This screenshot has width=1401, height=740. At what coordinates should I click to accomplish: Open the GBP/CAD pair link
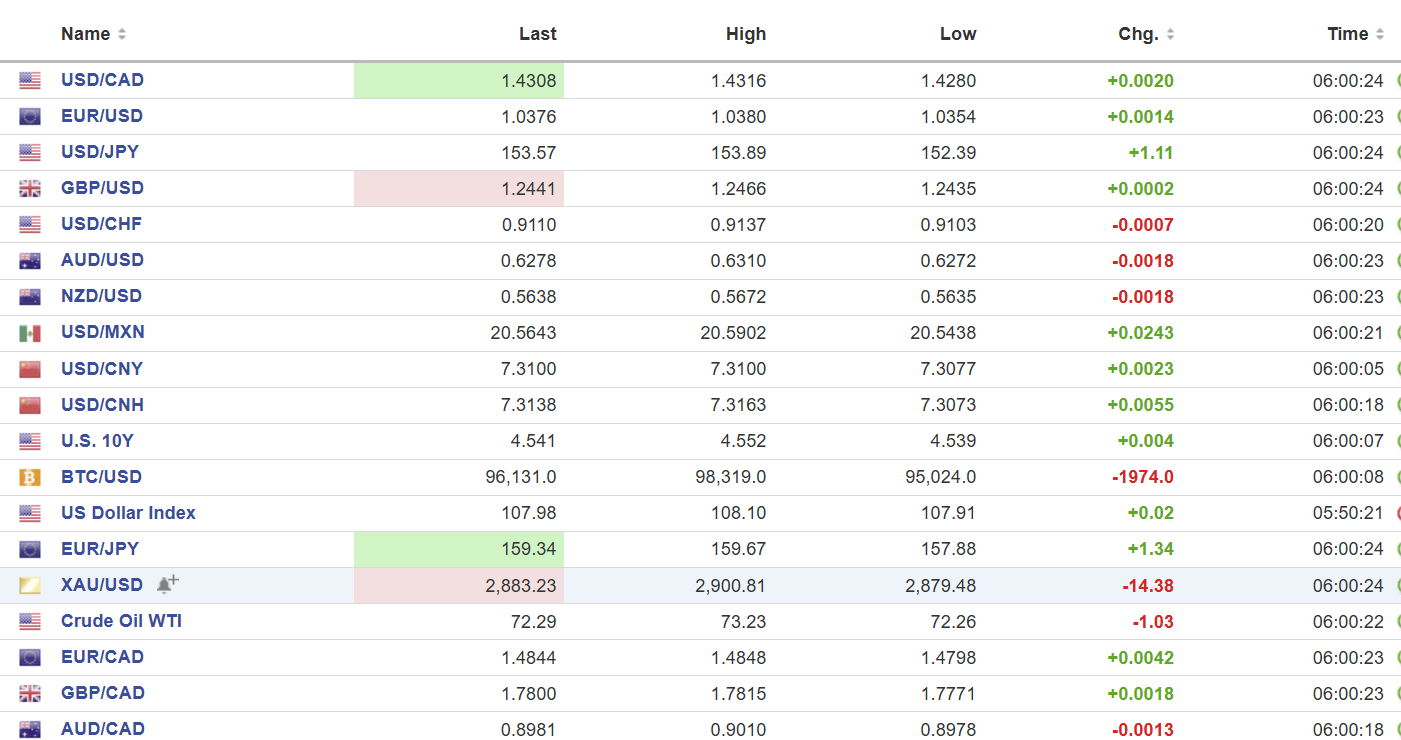[x=102, y=693]
